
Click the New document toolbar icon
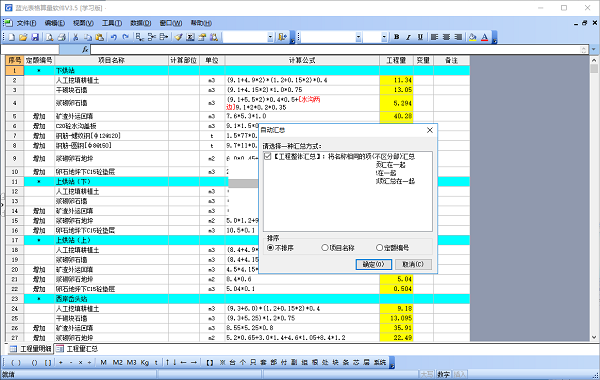(11, 37)
